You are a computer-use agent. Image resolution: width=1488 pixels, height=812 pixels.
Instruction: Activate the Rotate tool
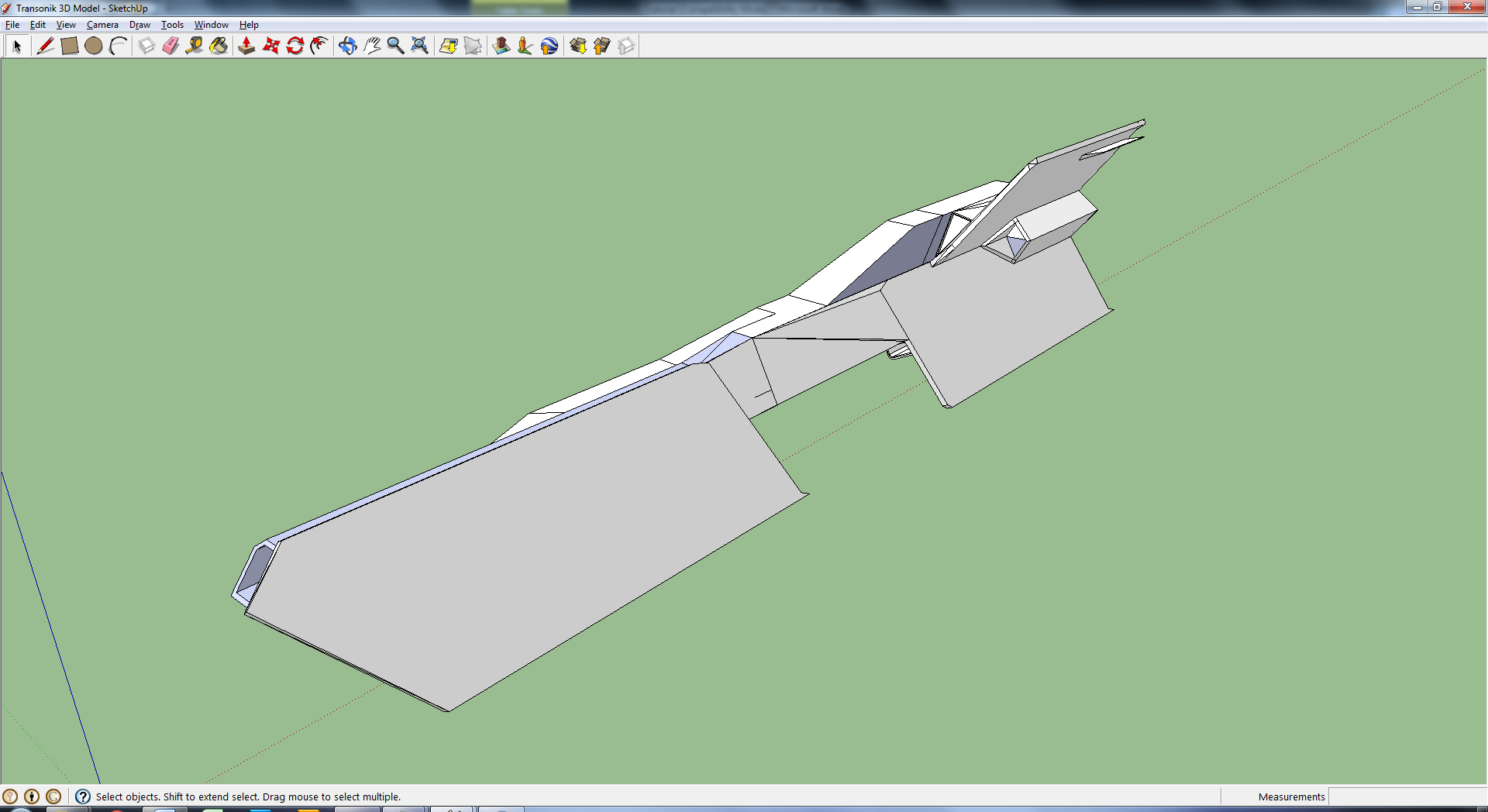tap(294, 46)
